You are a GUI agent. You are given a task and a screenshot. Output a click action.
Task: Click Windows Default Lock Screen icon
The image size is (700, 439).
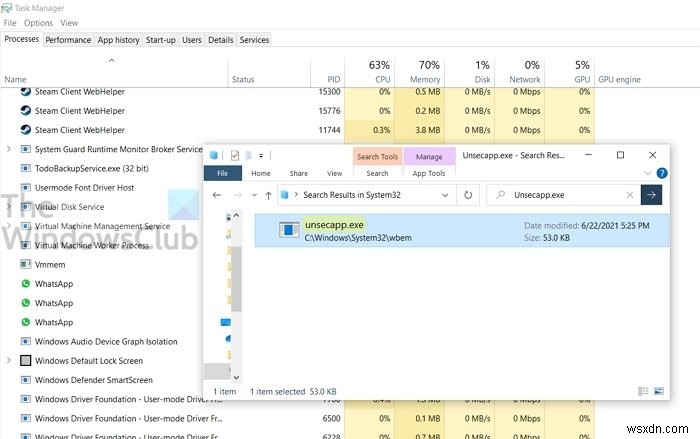(25, 360)
